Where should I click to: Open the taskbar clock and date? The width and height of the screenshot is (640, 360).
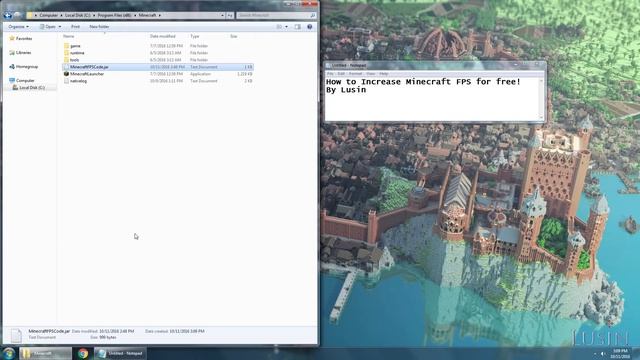pyautogui.click(x=621, y=353)
